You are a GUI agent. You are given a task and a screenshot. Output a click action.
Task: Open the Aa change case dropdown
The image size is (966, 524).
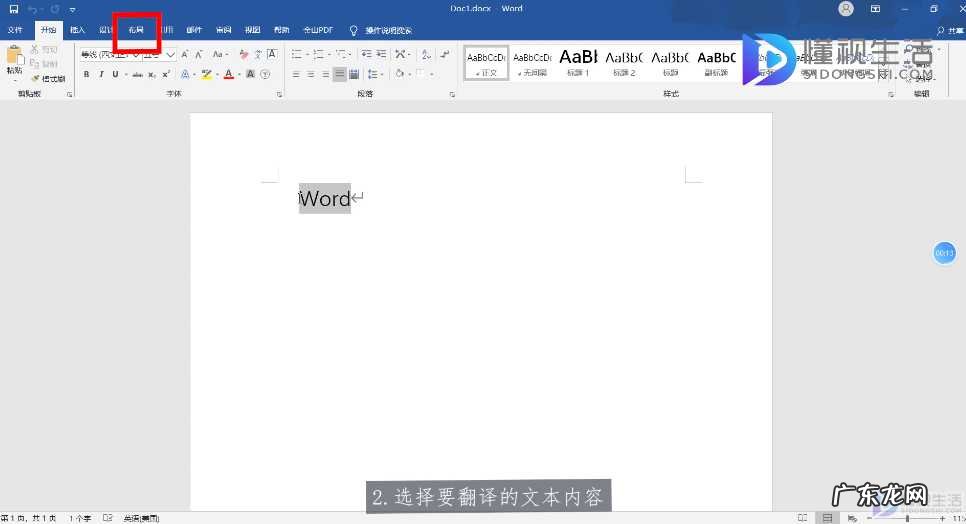click(x=220, y=55)
